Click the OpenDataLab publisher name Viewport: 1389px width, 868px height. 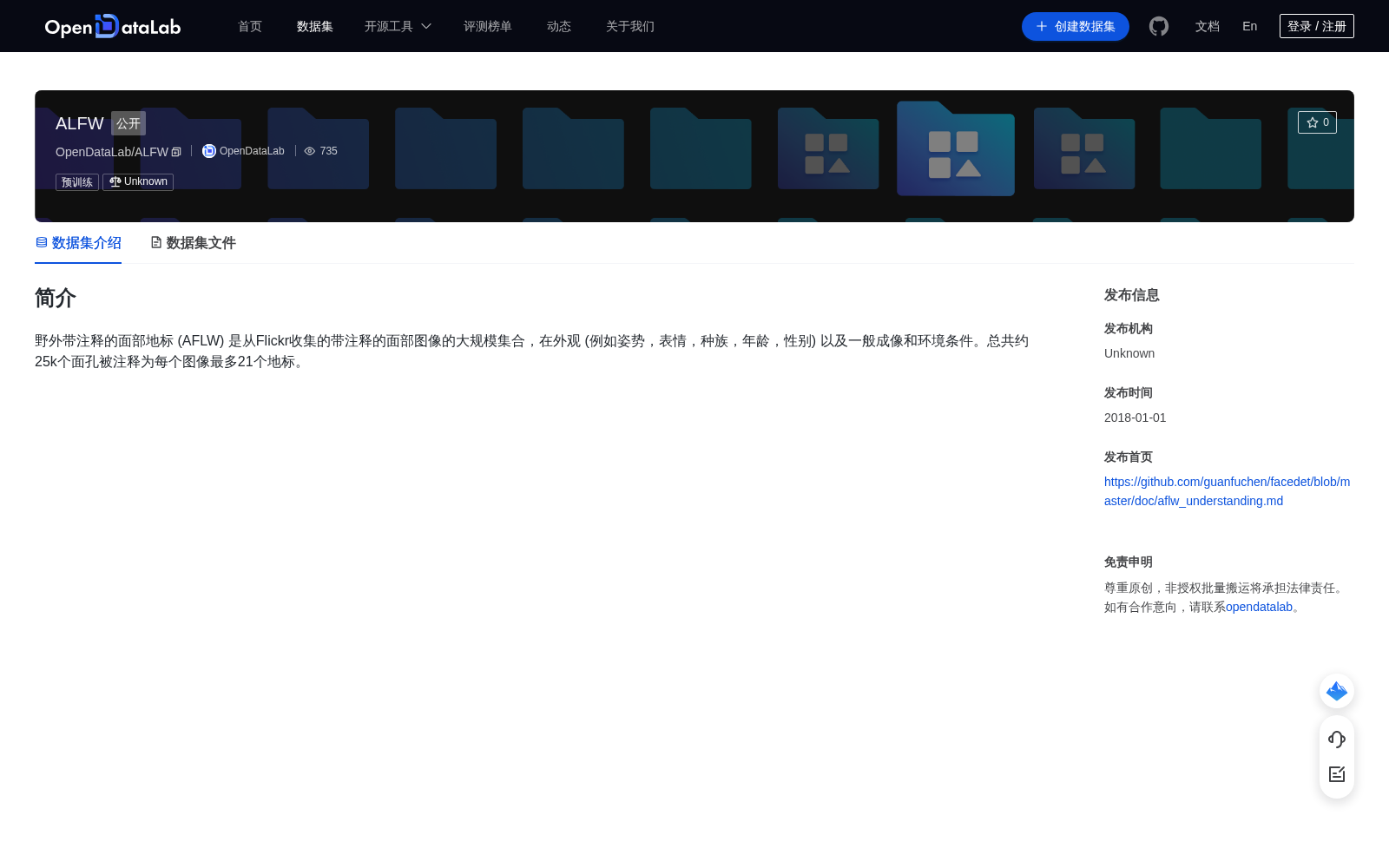252,151
